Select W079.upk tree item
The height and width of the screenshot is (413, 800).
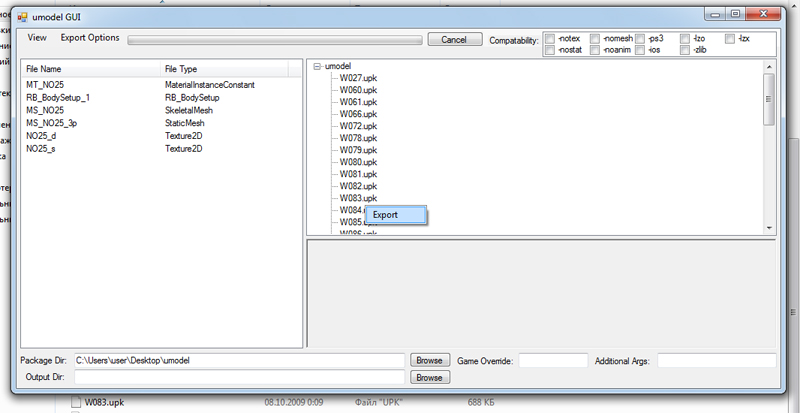coord(358,150)
